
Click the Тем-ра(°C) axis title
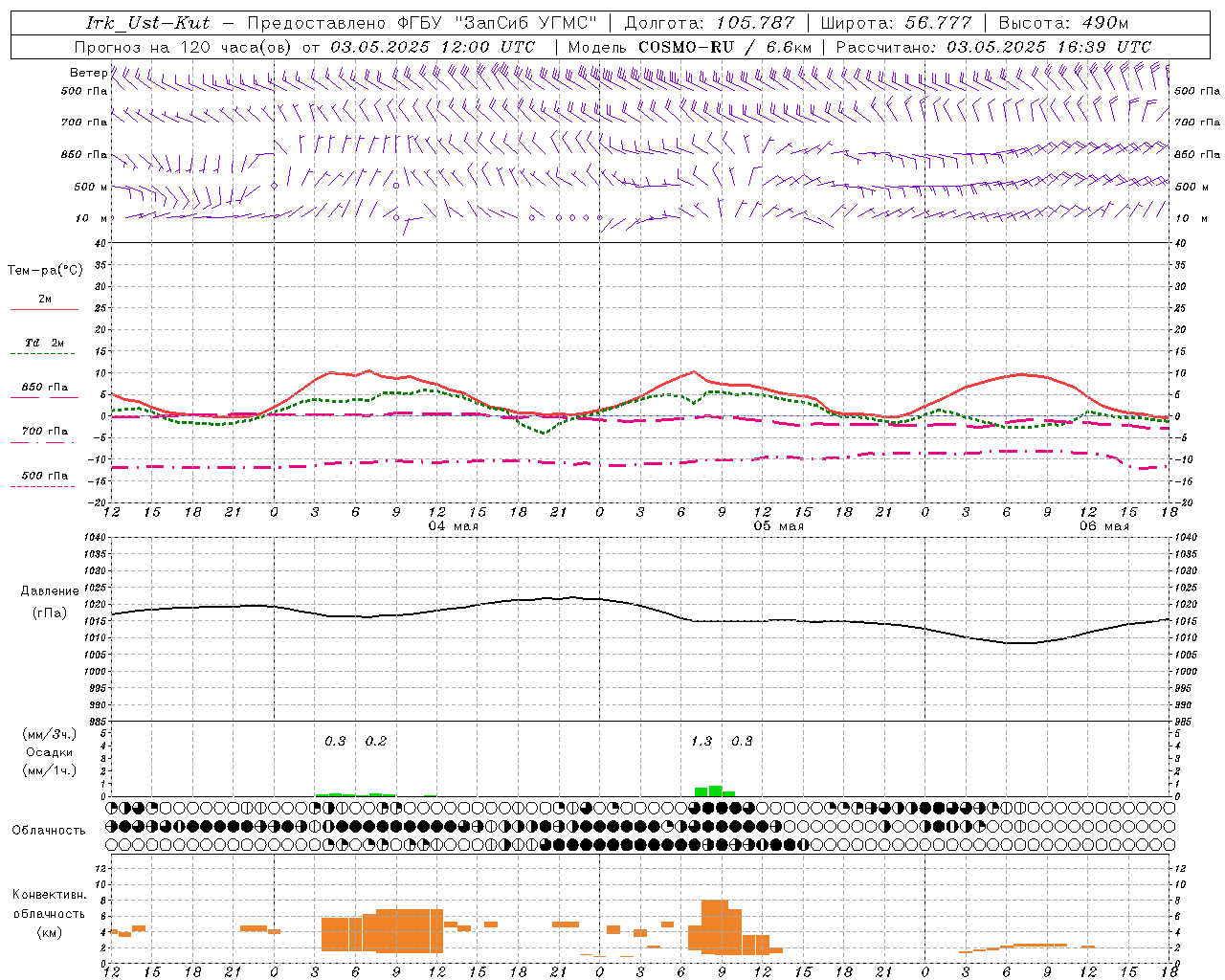pos(45,271)
